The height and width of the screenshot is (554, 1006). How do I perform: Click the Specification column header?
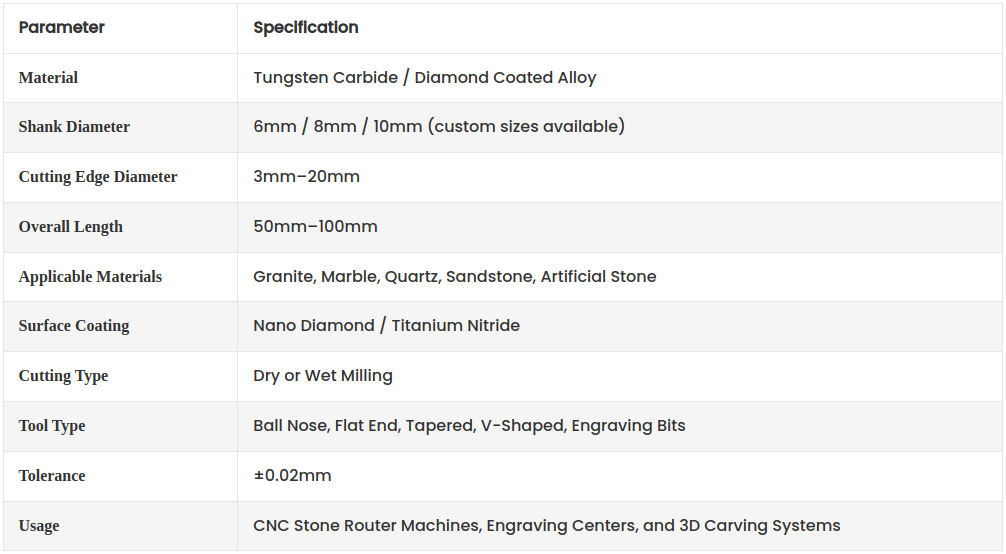(x=306, y=28)
